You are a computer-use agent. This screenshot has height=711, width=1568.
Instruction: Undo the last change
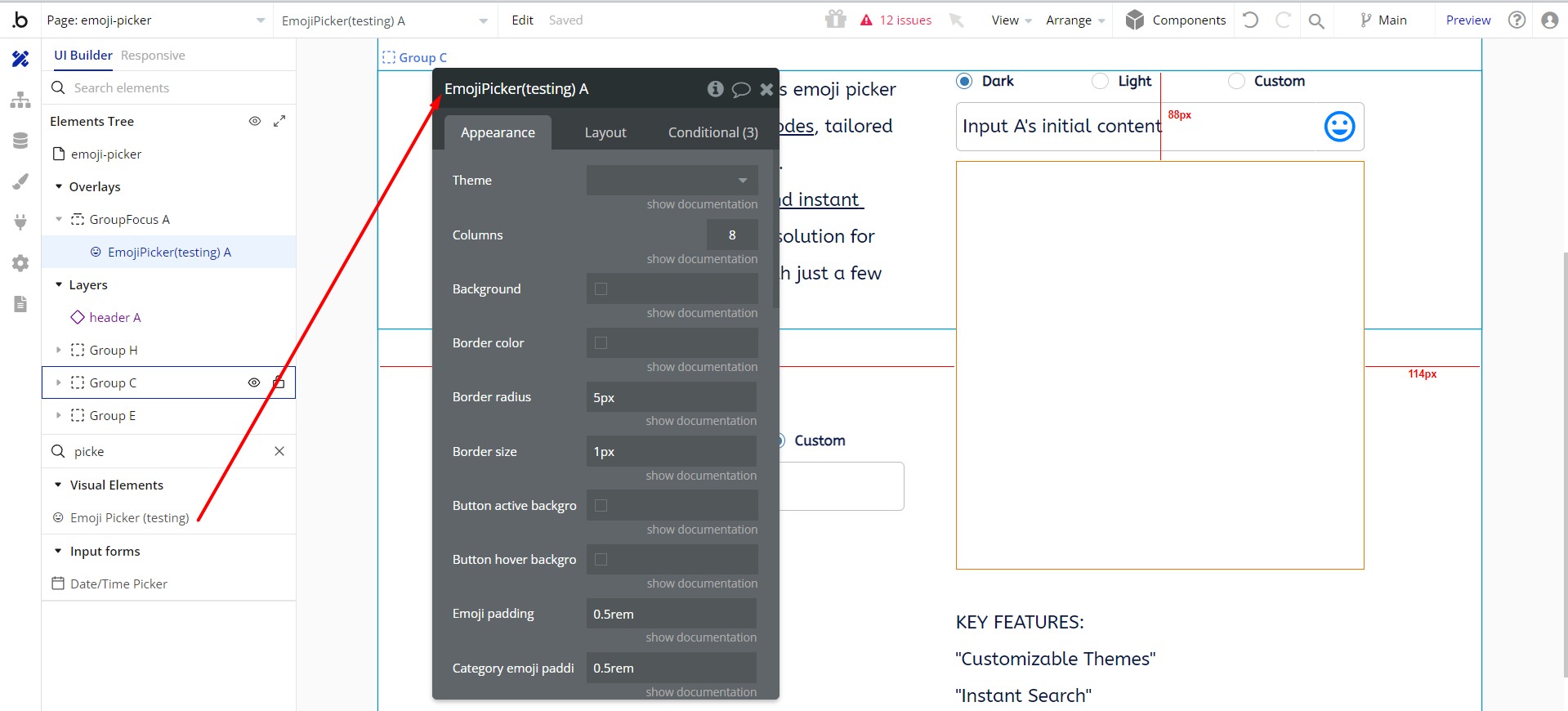(x=1250, y=20)
